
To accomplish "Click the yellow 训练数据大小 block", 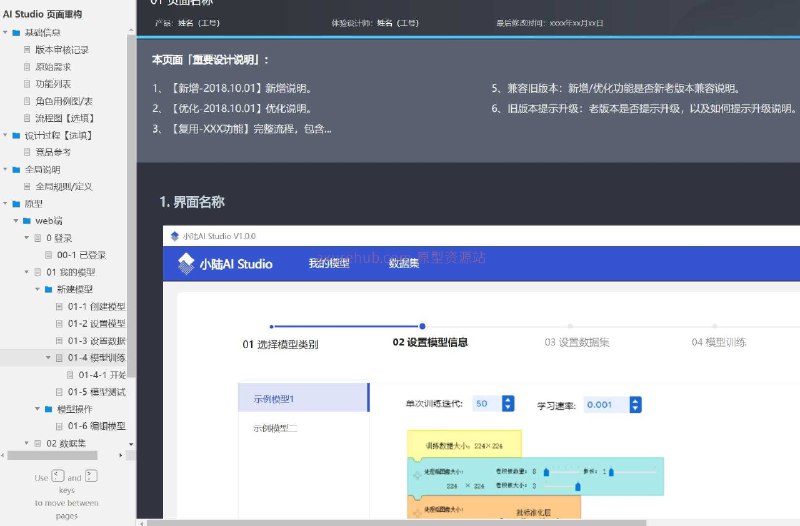I will (x=464, y=444).
